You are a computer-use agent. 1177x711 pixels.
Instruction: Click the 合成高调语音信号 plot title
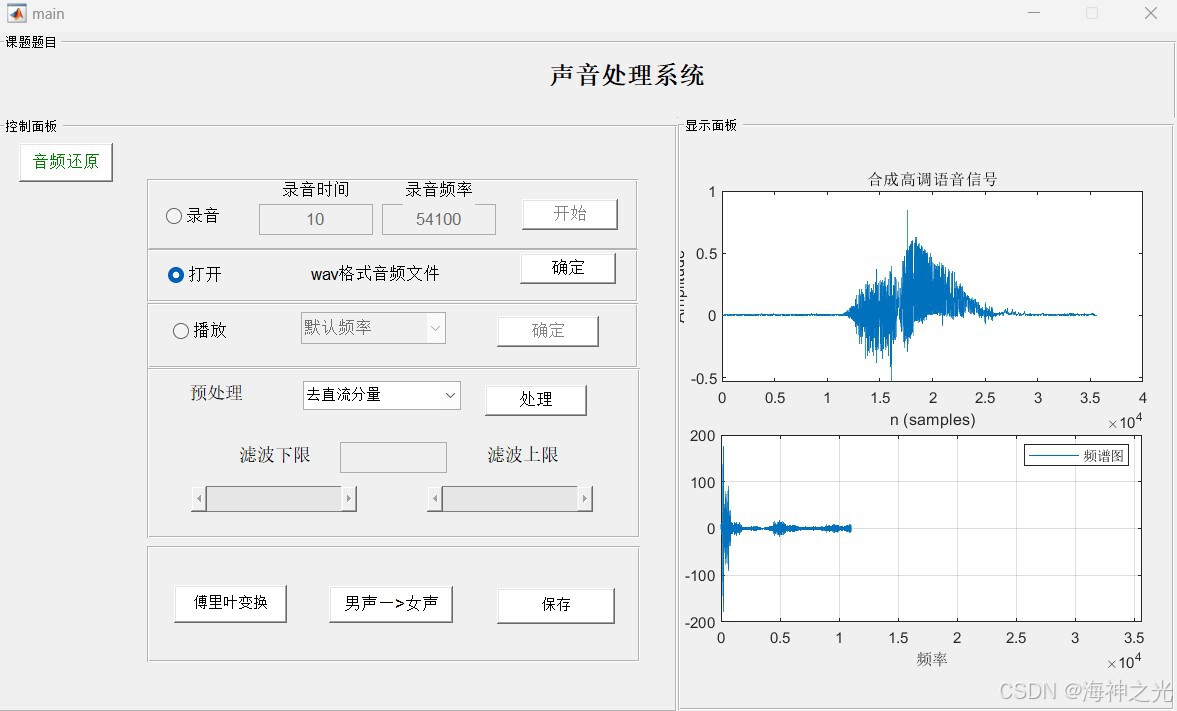pos(932,179)
